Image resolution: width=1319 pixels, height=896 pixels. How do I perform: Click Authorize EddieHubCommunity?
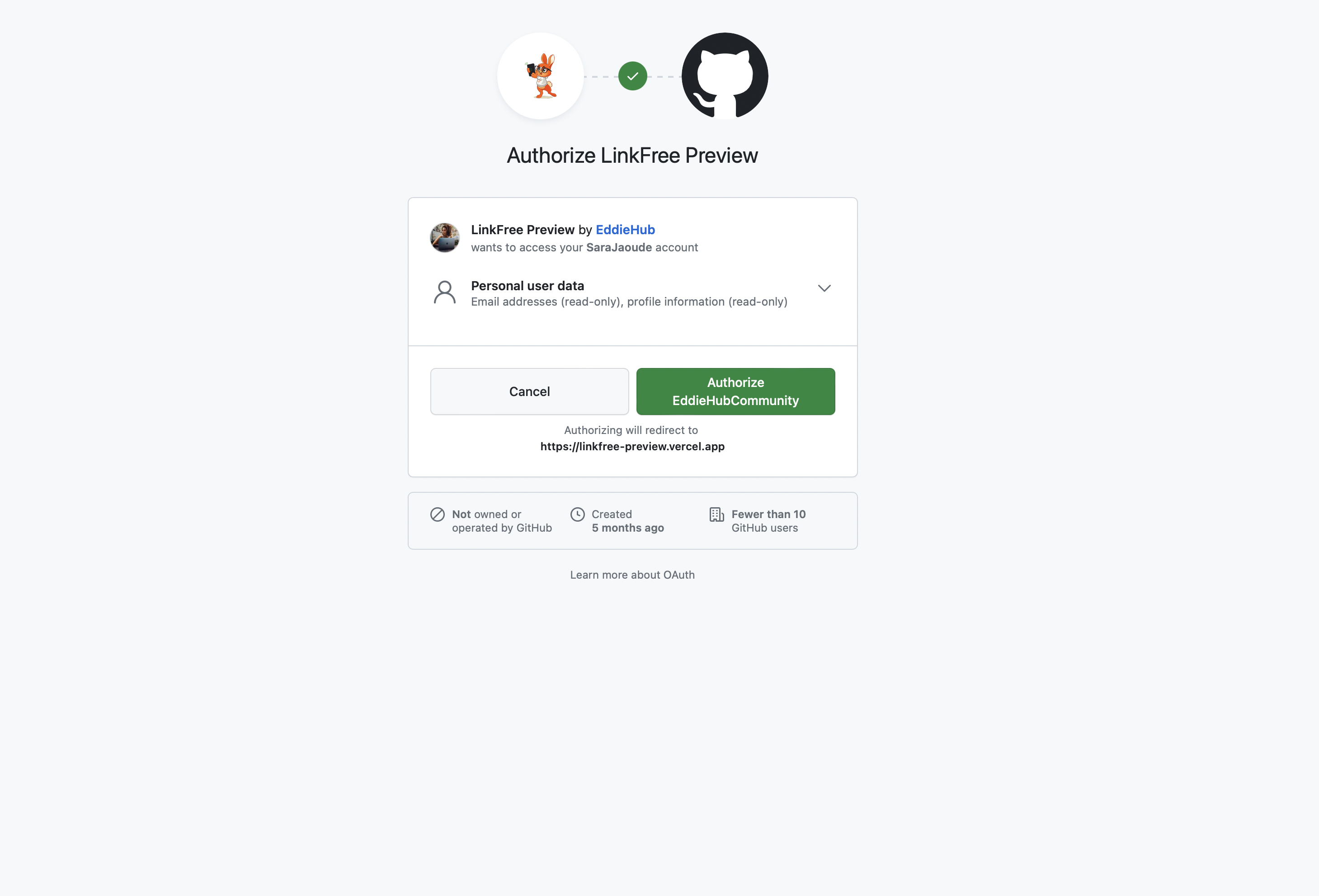tap(735, 391)
